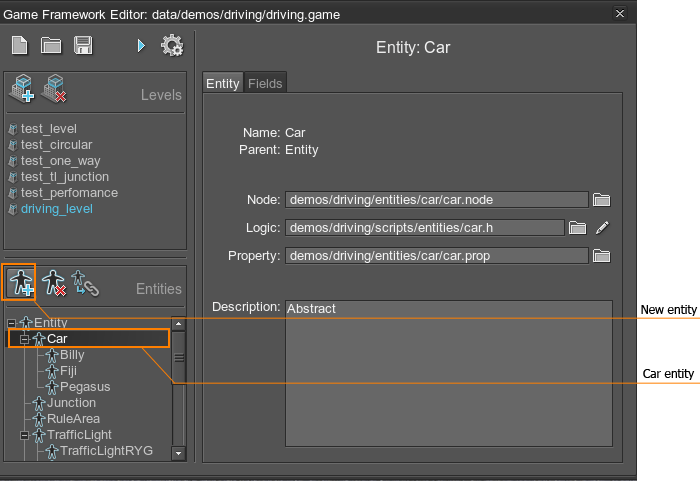Browse for the Property file

coord(601,256)
